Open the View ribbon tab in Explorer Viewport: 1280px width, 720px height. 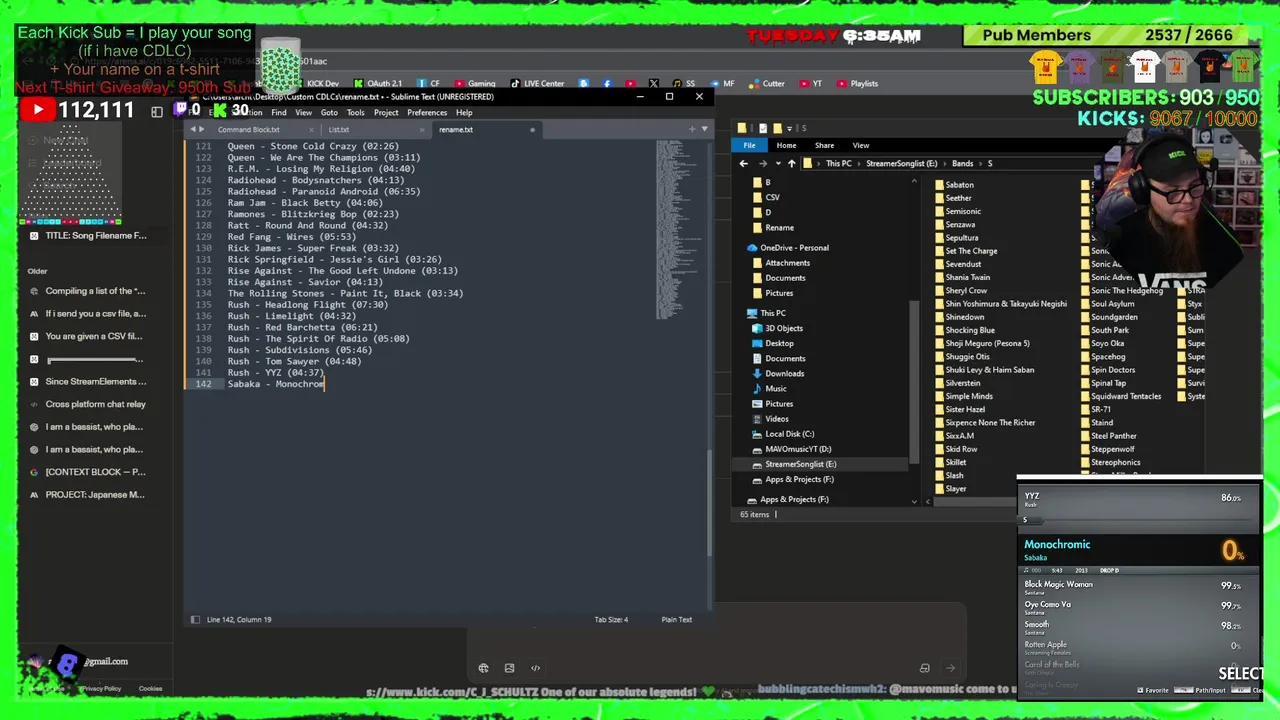tap(860, 145)
